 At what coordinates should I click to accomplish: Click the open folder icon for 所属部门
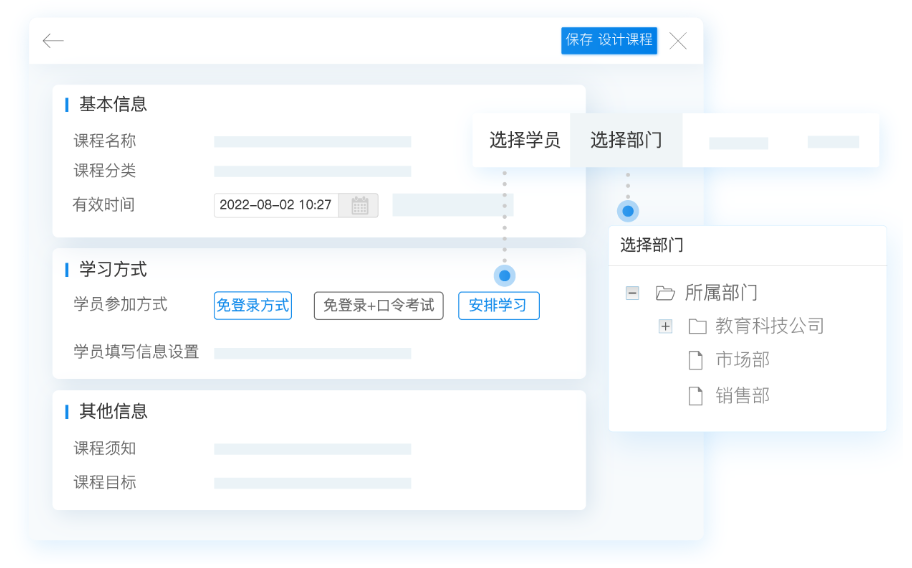(665, 293)
